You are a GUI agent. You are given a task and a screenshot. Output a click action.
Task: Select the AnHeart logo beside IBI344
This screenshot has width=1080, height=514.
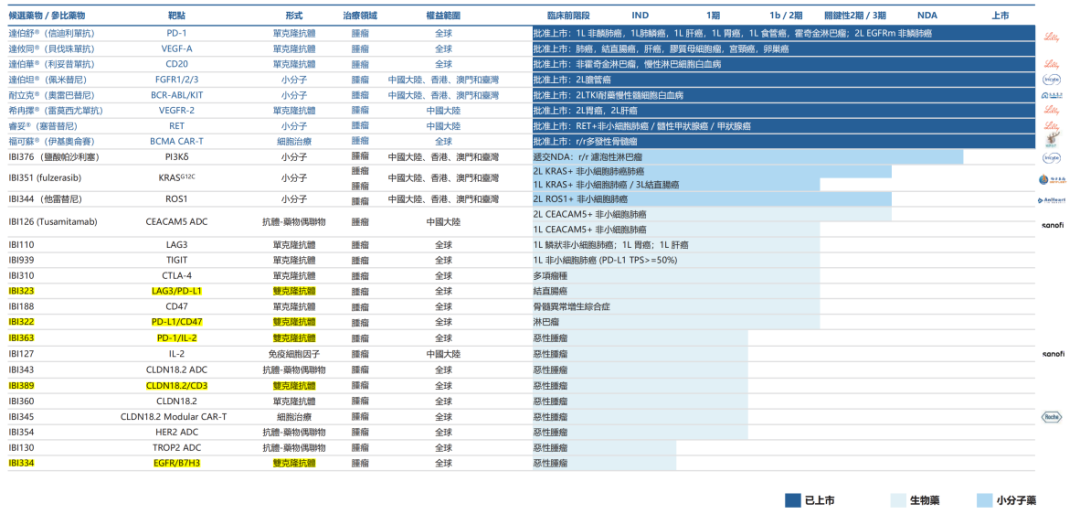(1052, 199)
